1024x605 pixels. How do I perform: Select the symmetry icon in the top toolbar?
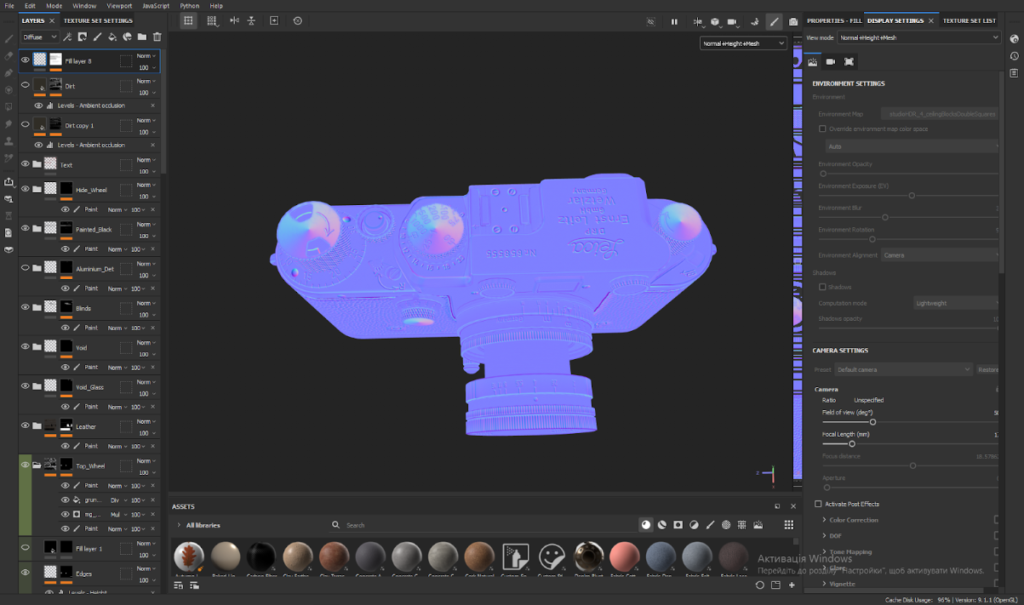pos(235,20)
